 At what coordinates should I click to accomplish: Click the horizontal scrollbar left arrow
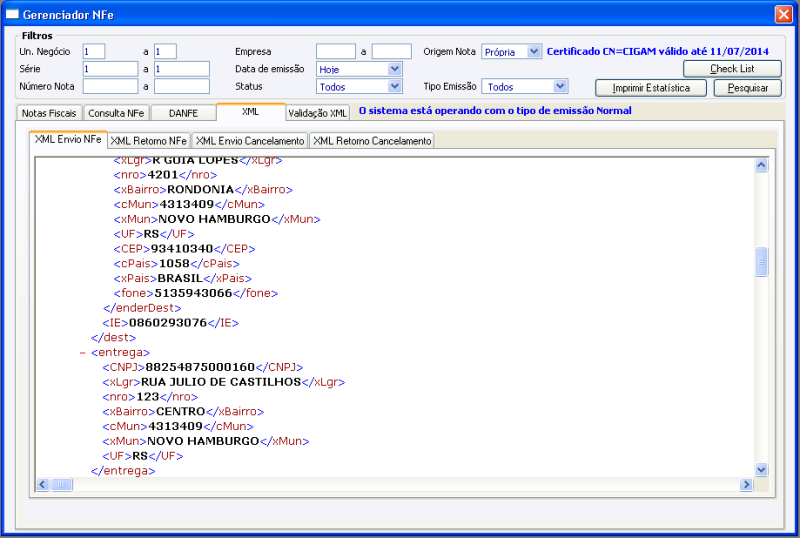click(x=43, y=484)
